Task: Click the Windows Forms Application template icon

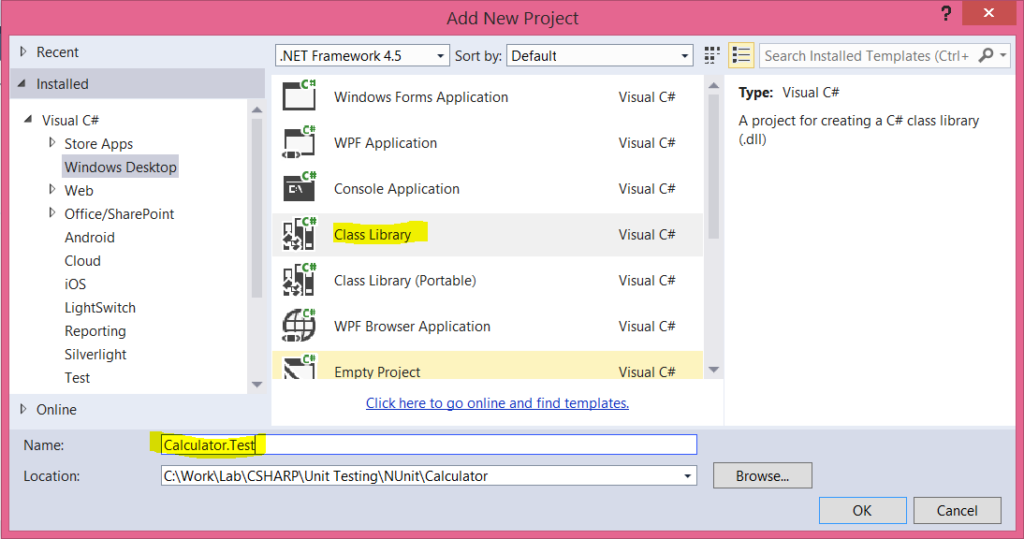Action: [x=299, y=96]
